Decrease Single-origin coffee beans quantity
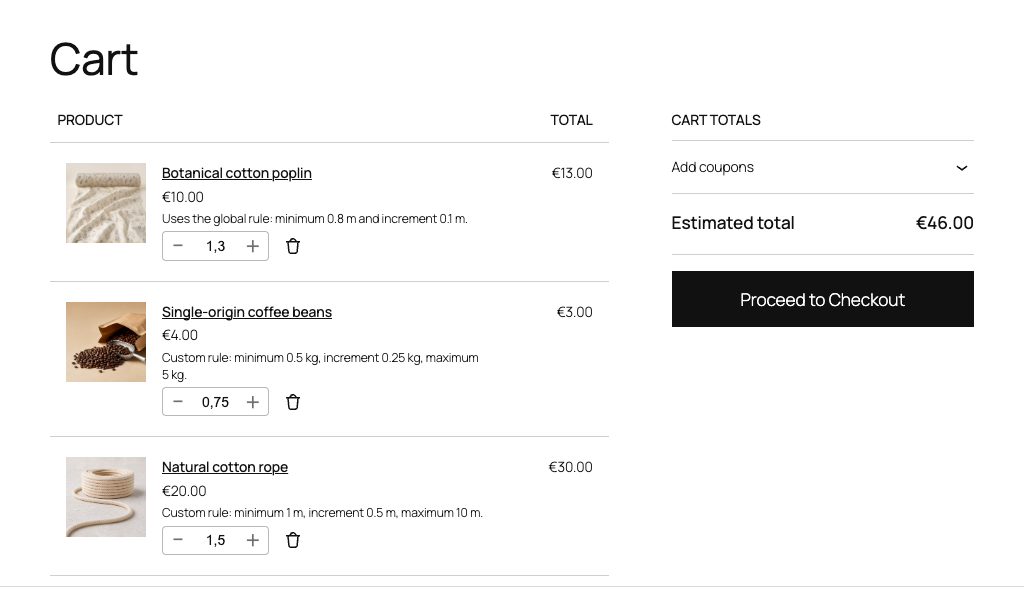Viewport: 1024px width, 600px height. (x=178, y=402)
